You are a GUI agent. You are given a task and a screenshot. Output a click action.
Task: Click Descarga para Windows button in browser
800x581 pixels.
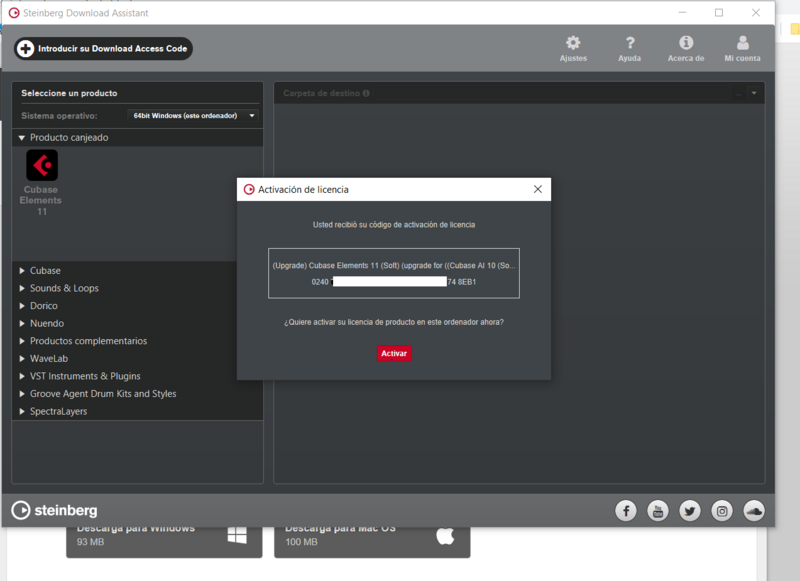pos(164,542)
